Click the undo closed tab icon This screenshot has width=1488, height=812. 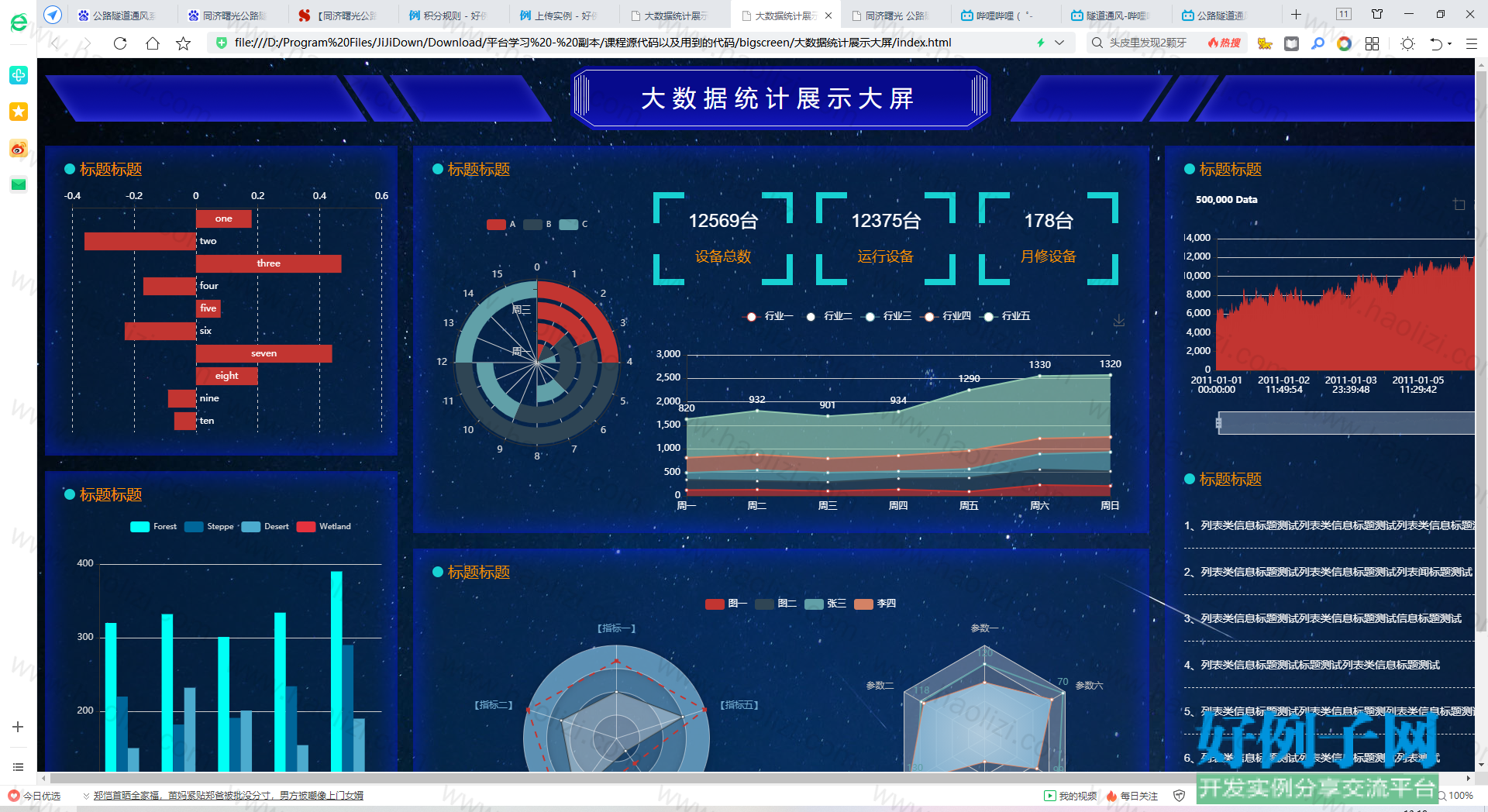tap(1435, 43)
